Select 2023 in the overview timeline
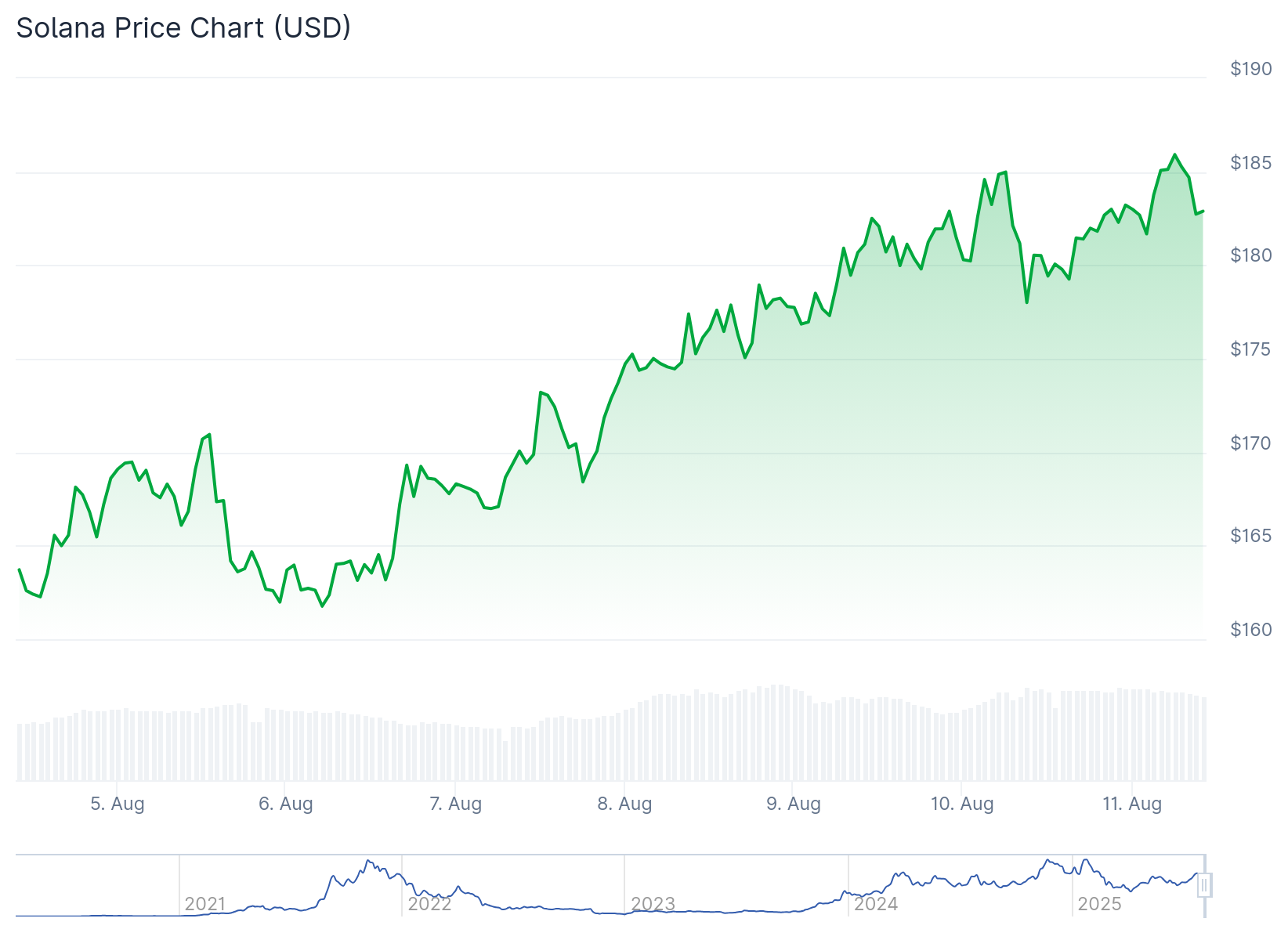The width and height of the screenshot is (1288, 940). (653, 904)
